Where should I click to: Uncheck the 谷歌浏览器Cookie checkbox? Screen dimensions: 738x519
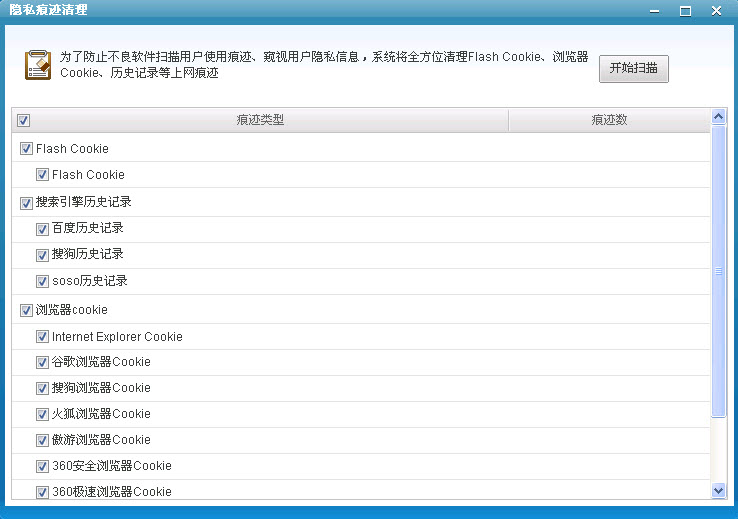pos(42,362)
